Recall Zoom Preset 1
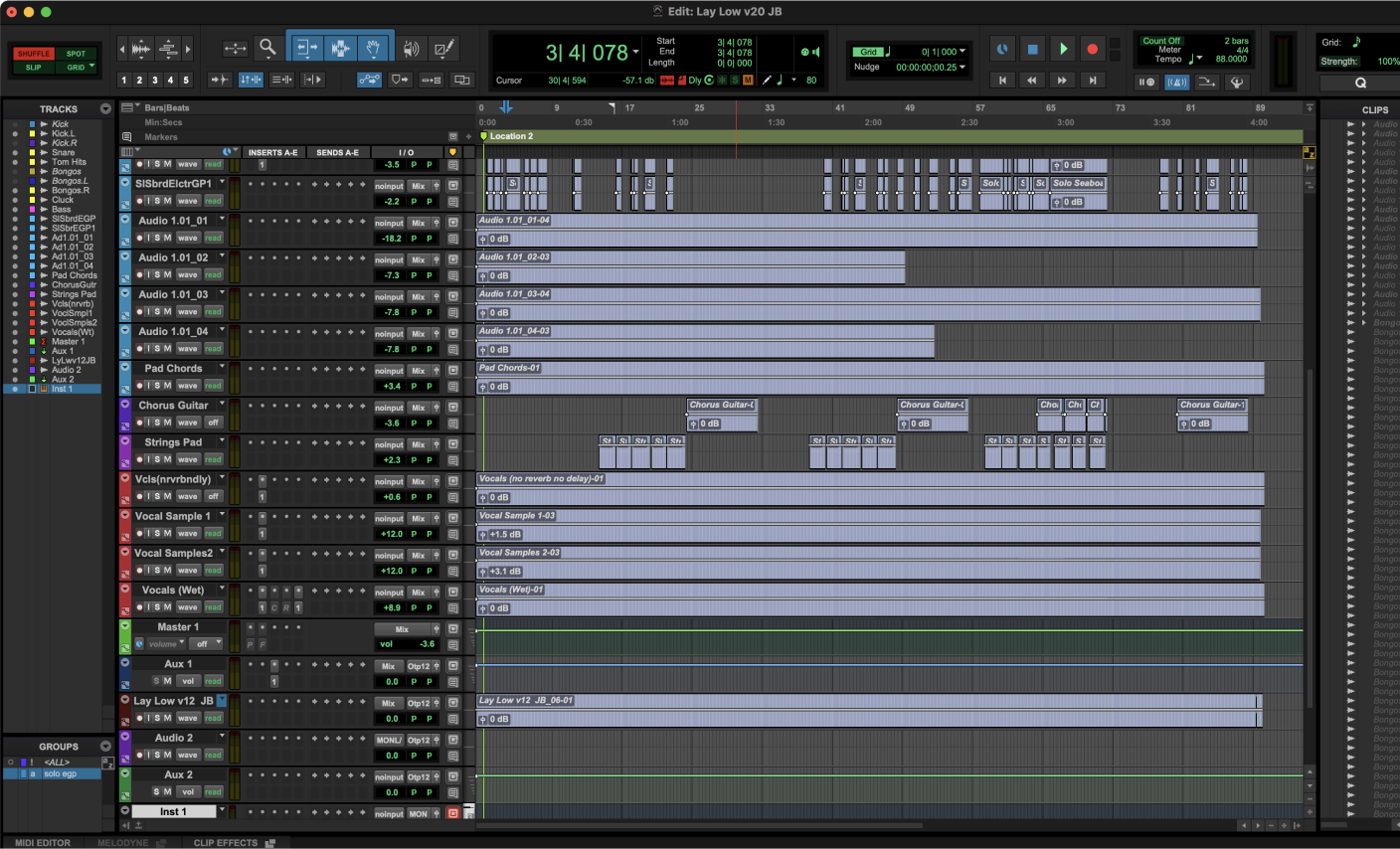The height and width of the screenshot is (849, 1400). coord(123,80)
